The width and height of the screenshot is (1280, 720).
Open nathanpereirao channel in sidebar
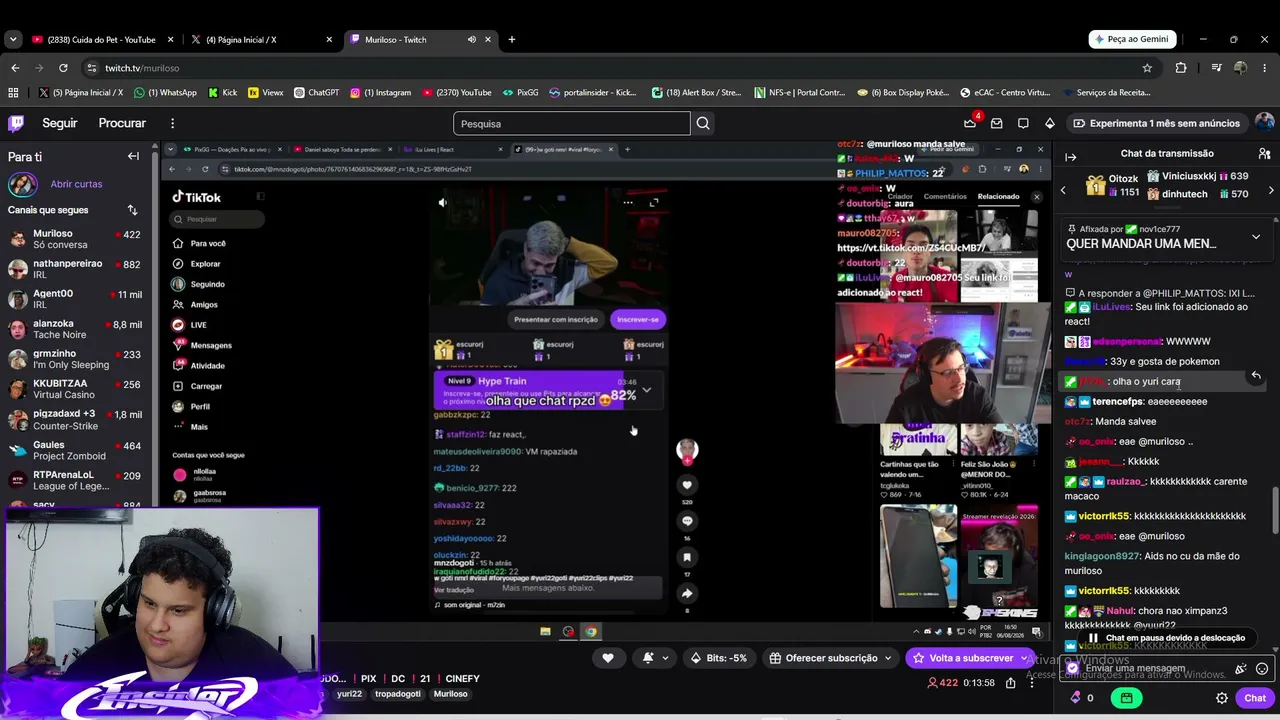click(x=76, y=269)
